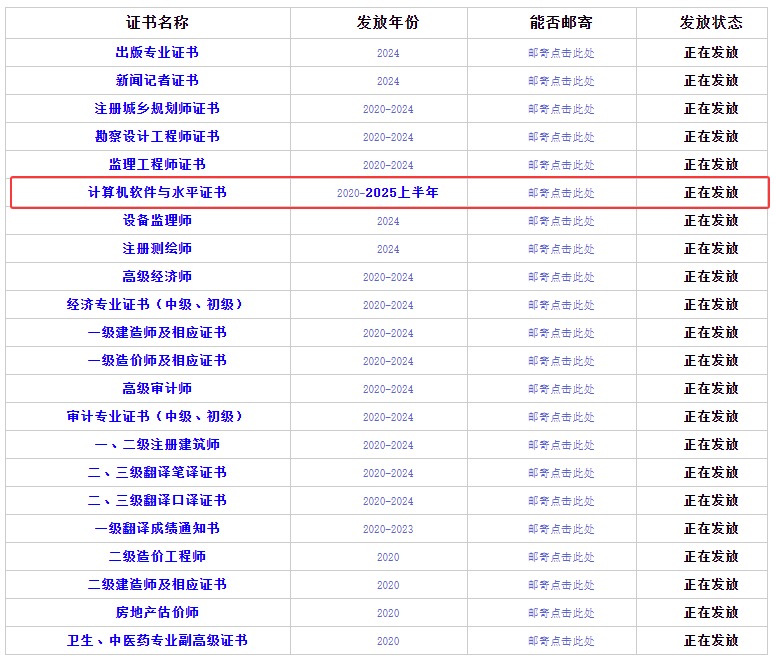Click the 注册测绘师 certificate name
Image resolution: width=774 pixels, height=660 pixels.
[157, 248]
